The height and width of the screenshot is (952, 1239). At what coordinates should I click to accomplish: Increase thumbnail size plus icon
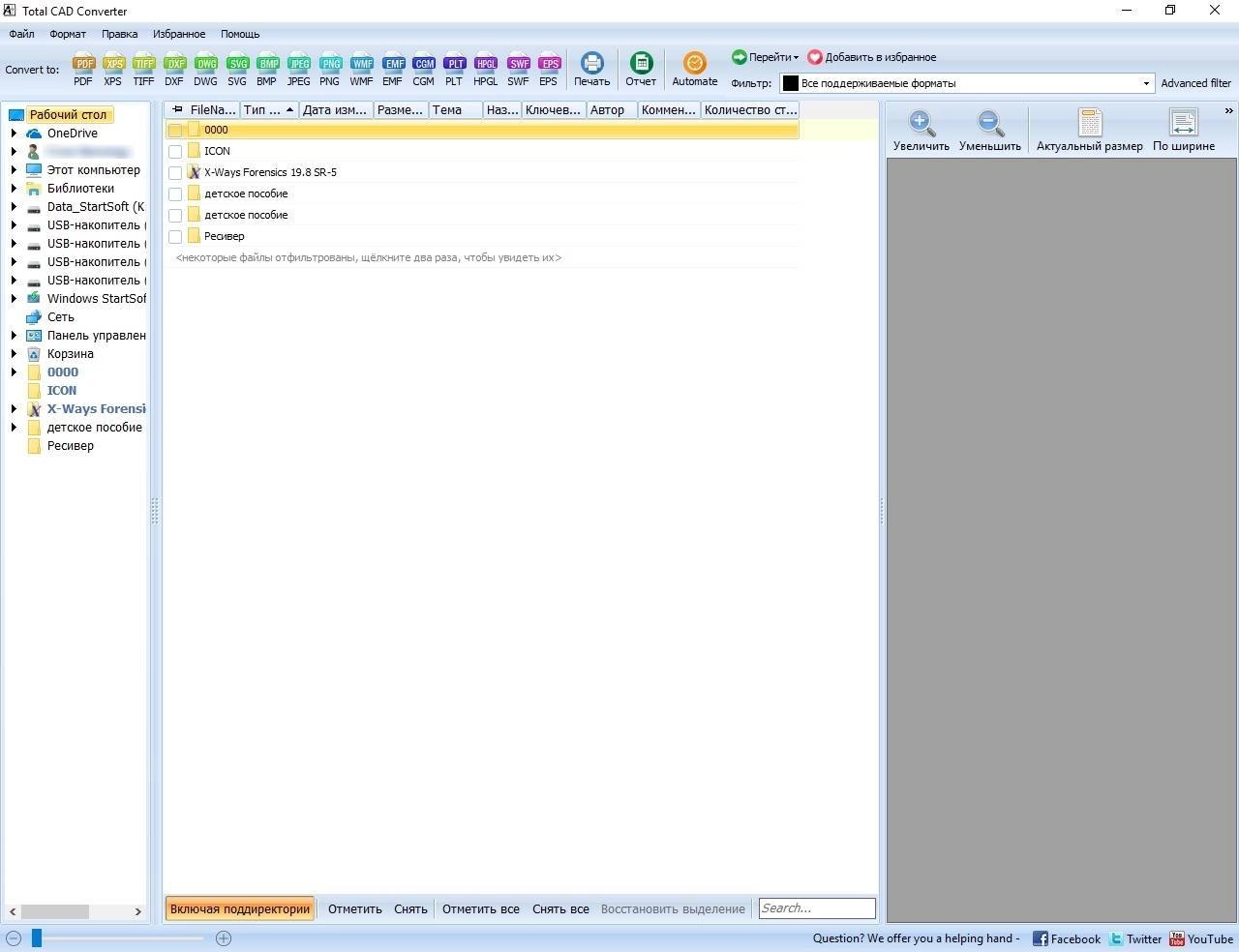[x=224, y=938]
